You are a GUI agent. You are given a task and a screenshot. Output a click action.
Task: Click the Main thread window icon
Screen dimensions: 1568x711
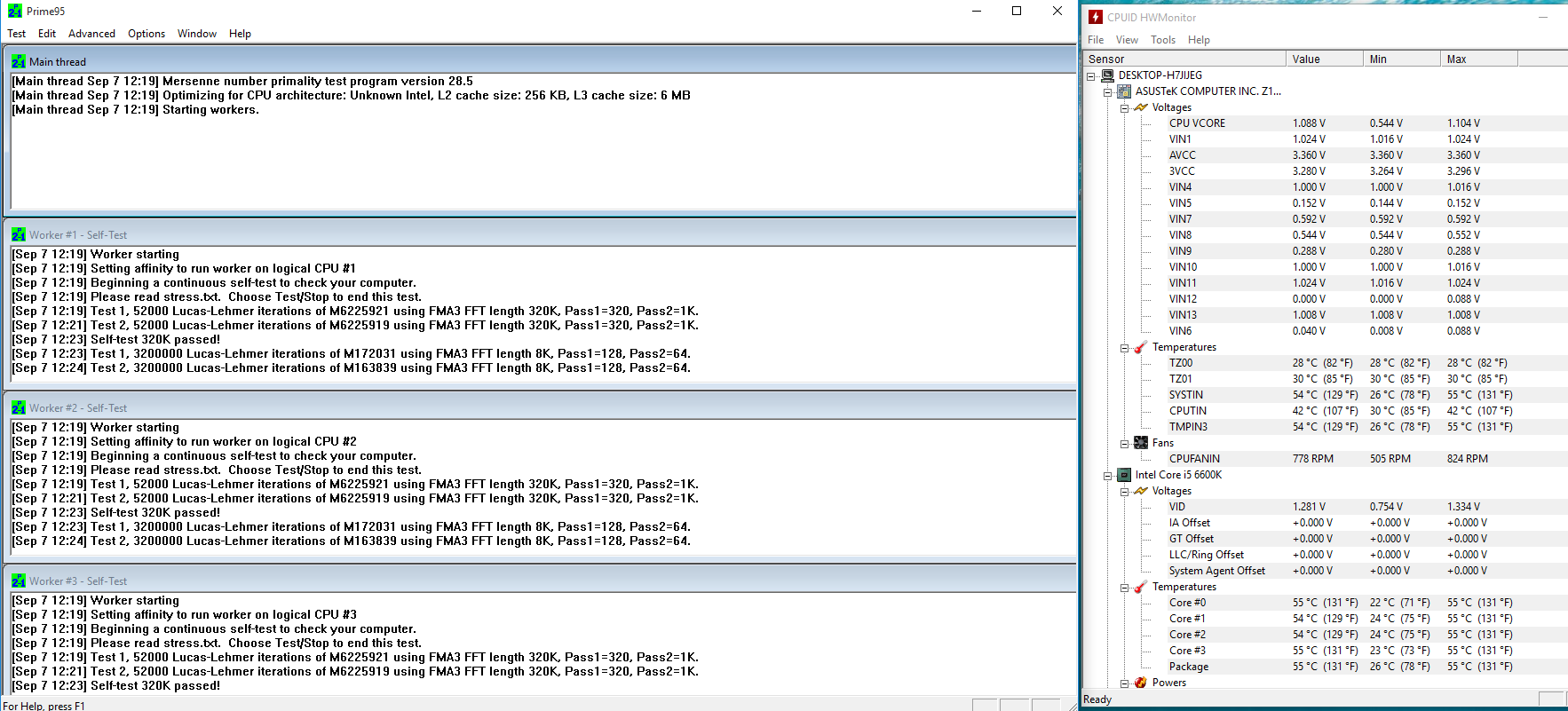tap(19, 62)
